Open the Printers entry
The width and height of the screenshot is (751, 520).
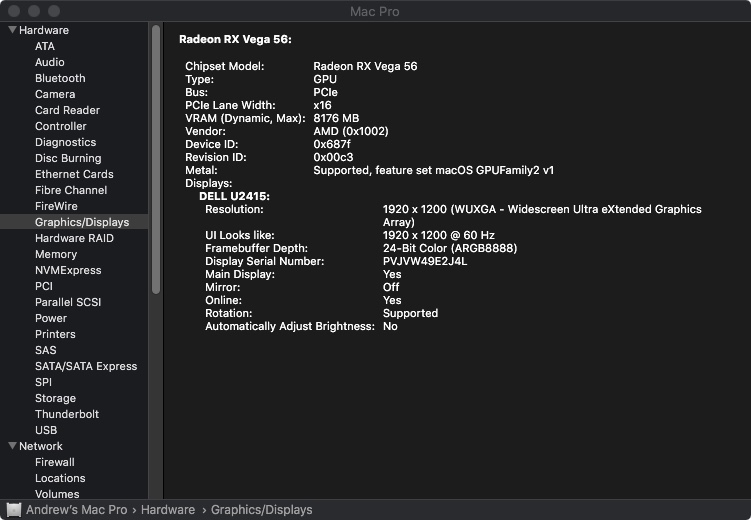pos(55,334)
